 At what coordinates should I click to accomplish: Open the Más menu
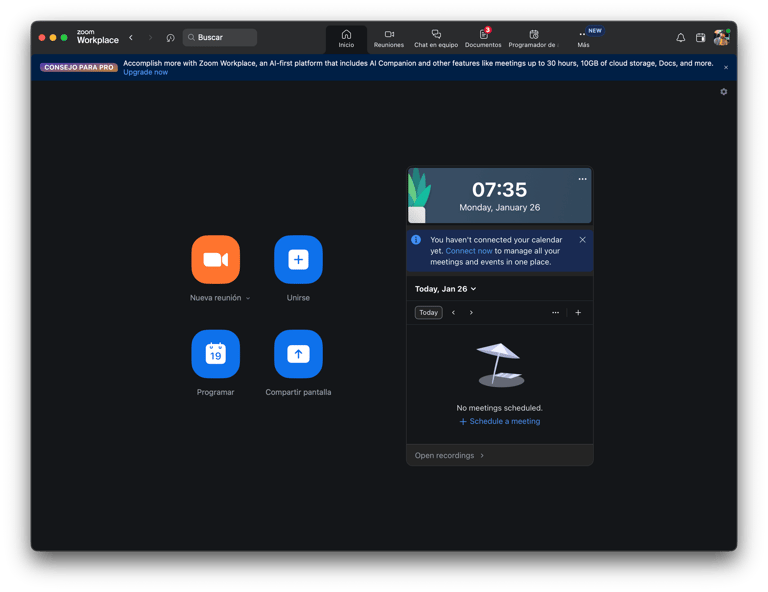coord(583,39)
